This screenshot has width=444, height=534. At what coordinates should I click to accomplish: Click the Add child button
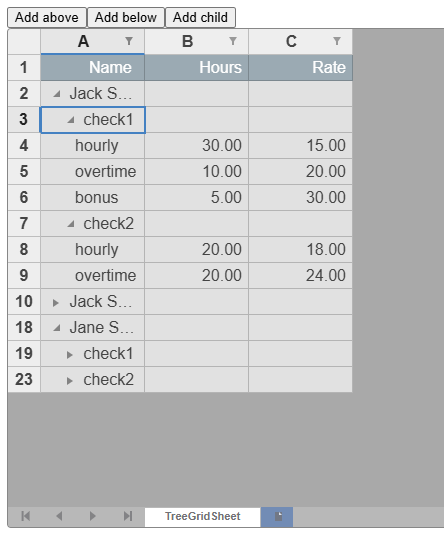pyautogui.click(x=200, y=17)
